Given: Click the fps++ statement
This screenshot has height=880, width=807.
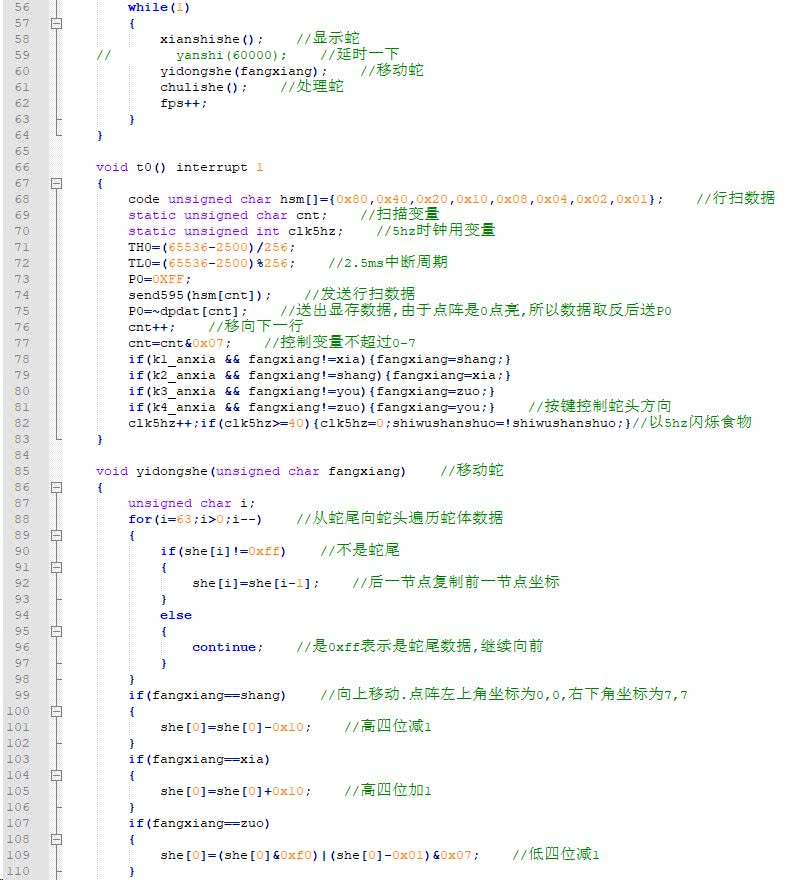Looking at the screenshot, I should click(x=184, y=103).
